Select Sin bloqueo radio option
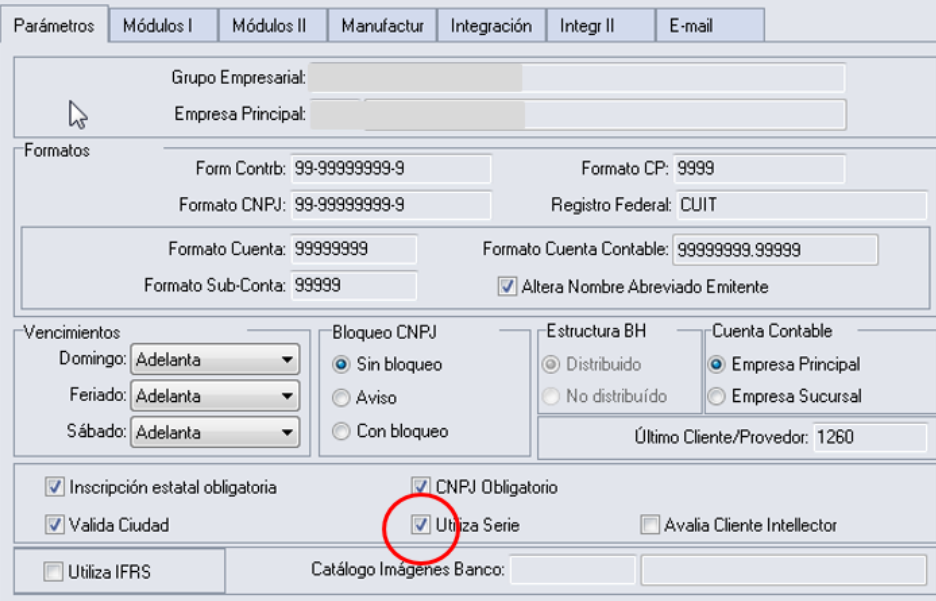The height and width of the screenshot is (601, 936). 341,364
